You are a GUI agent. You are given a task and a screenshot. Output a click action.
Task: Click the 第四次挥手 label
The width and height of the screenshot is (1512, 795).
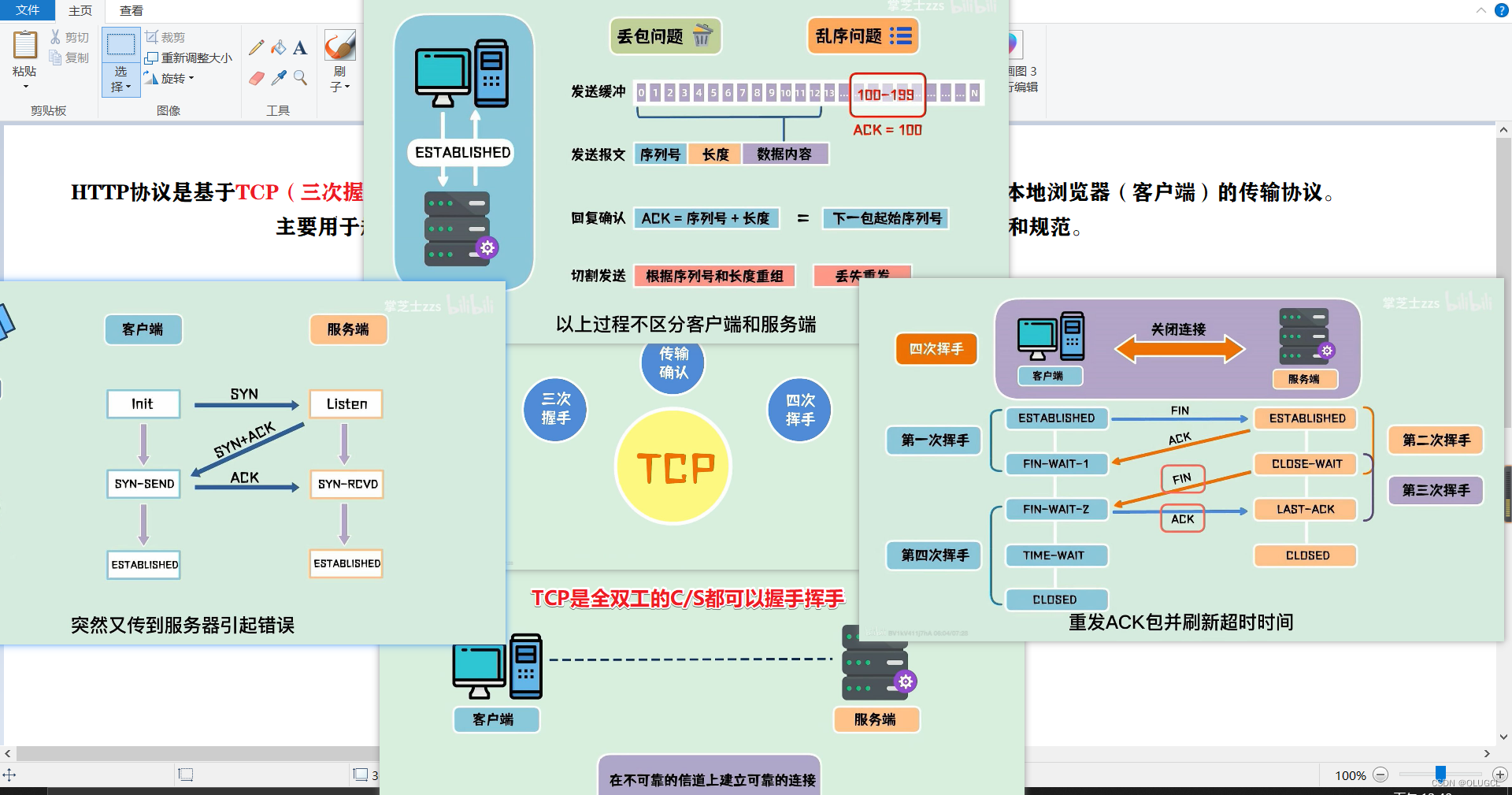click(x=935, y=555)
